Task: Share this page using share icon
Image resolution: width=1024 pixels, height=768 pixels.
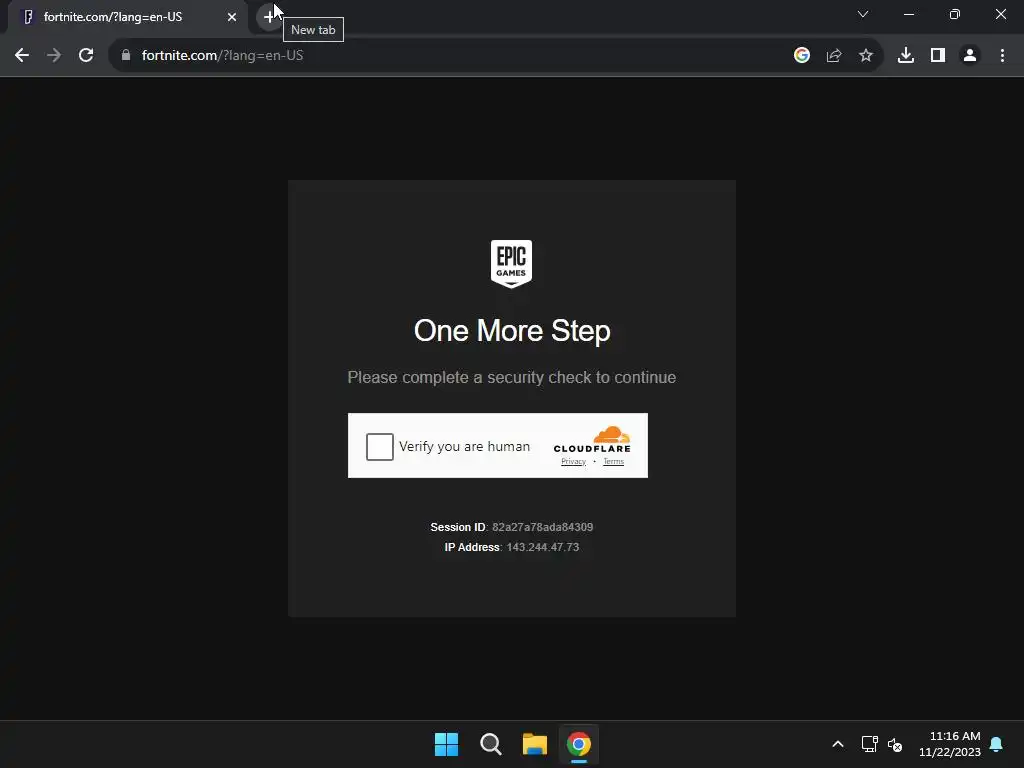Action: 834,56
